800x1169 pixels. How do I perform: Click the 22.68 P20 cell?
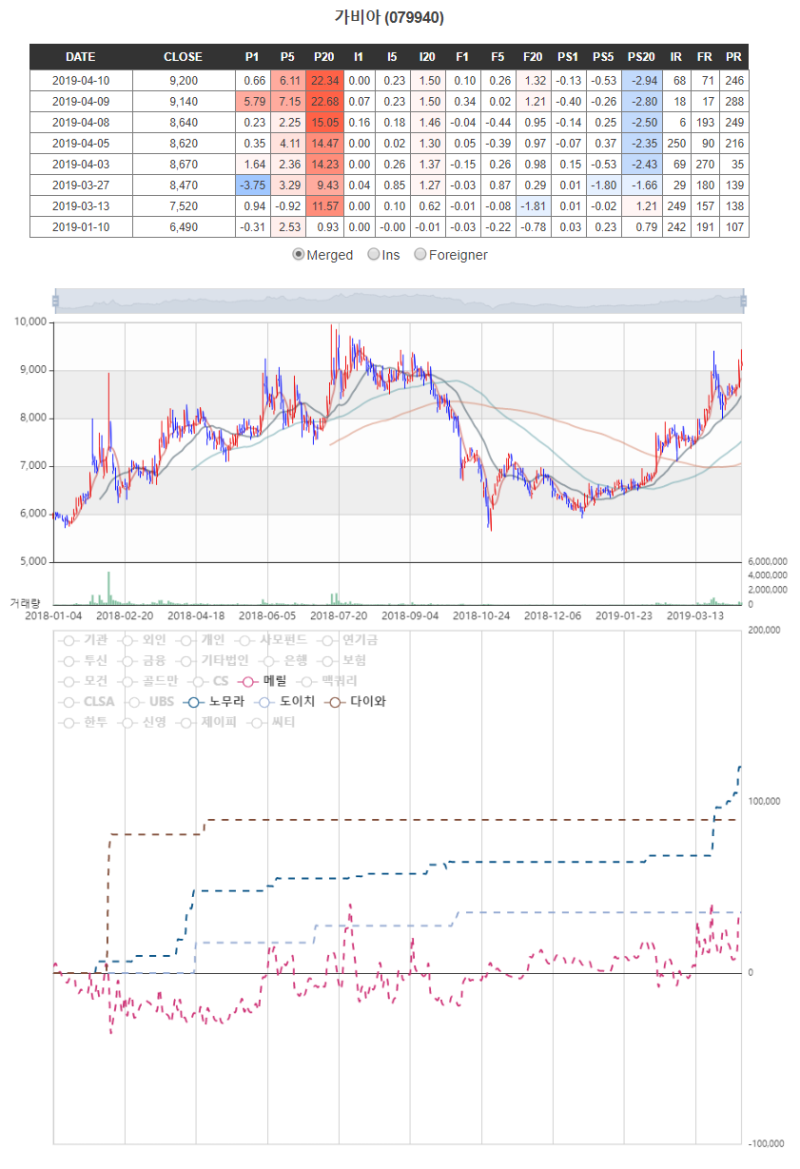click(x=324, y=101)
